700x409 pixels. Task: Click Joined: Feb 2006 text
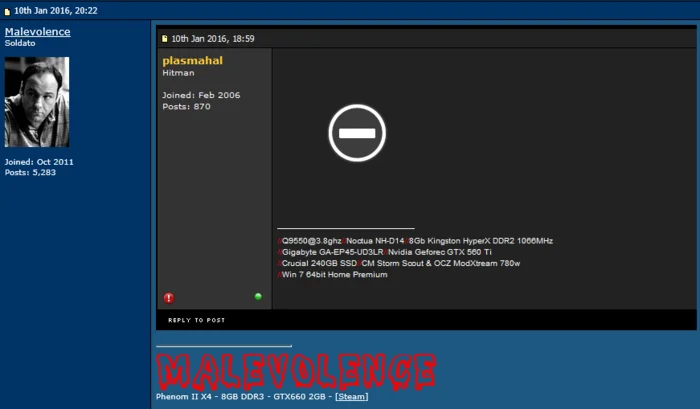201,95
